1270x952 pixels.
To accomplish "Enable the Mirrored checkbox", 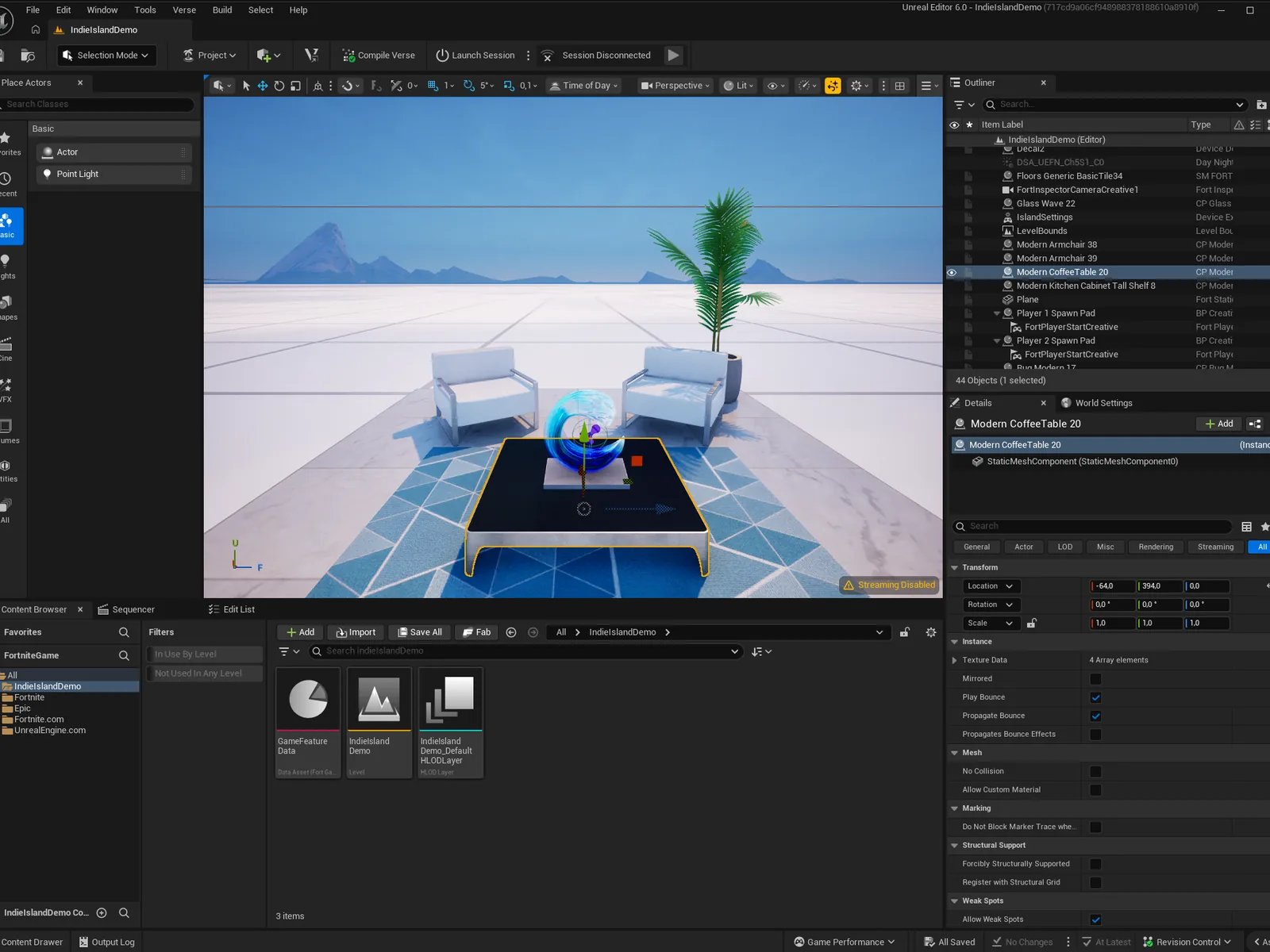I will [x=1095, y=679].
